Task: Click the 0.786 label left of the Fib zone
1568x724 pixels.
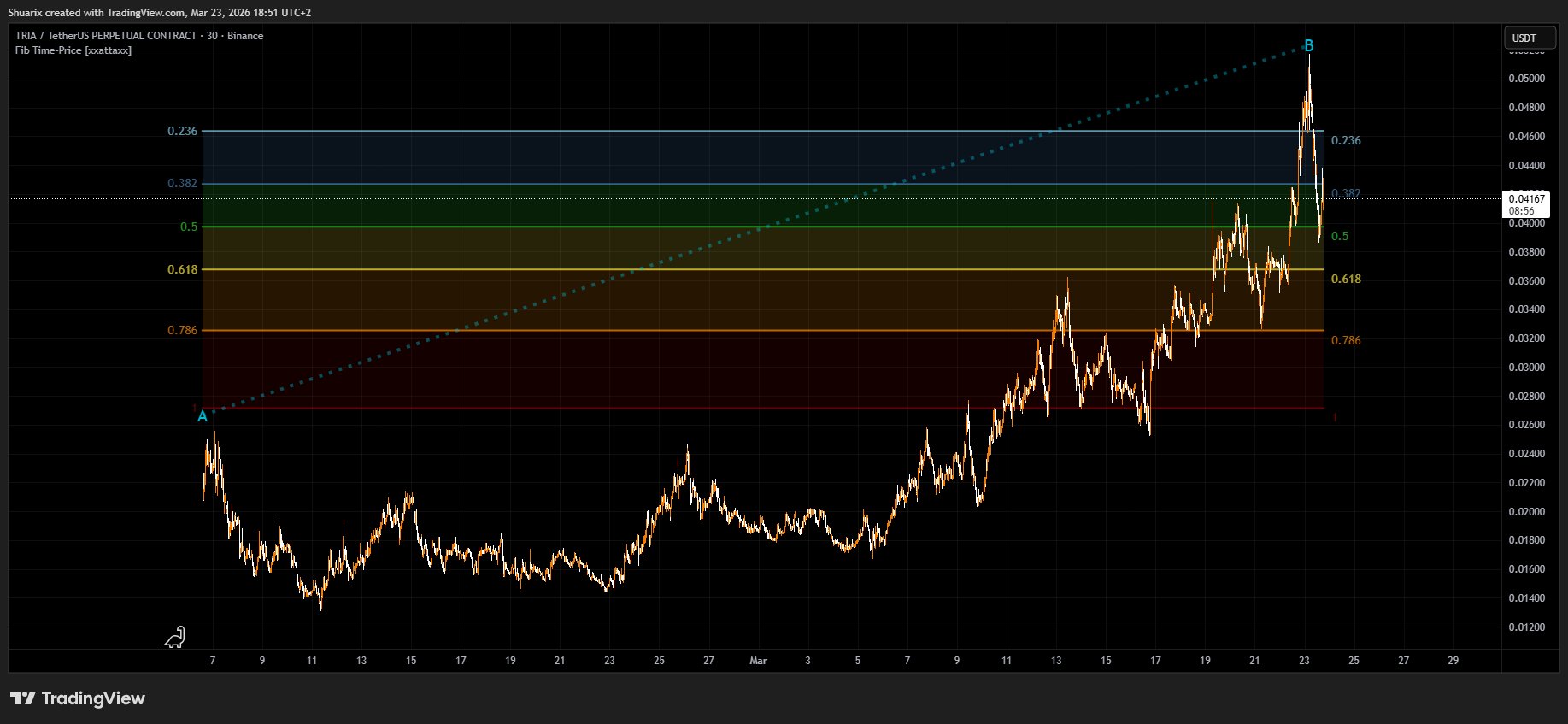Action: 182,330
